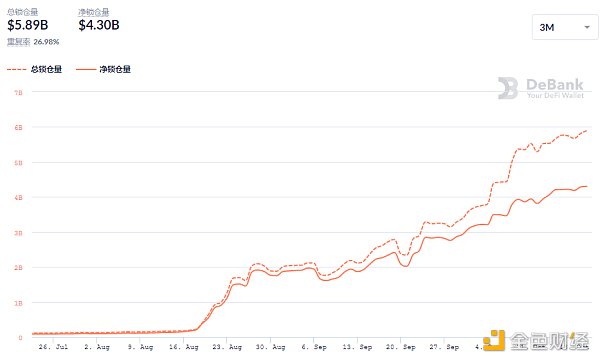Click the solid line legend marker
600x362 pixels.
pyautogui.click(x=86, y=69)
